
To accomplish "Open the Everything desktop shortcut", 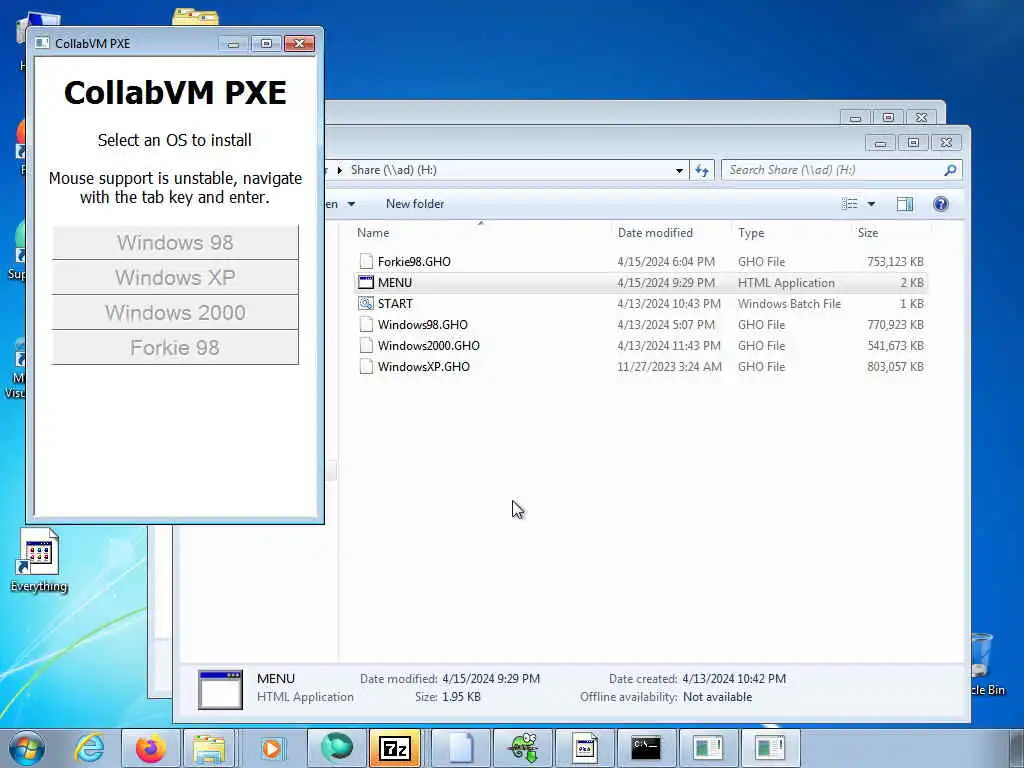I will click(39, 560).
